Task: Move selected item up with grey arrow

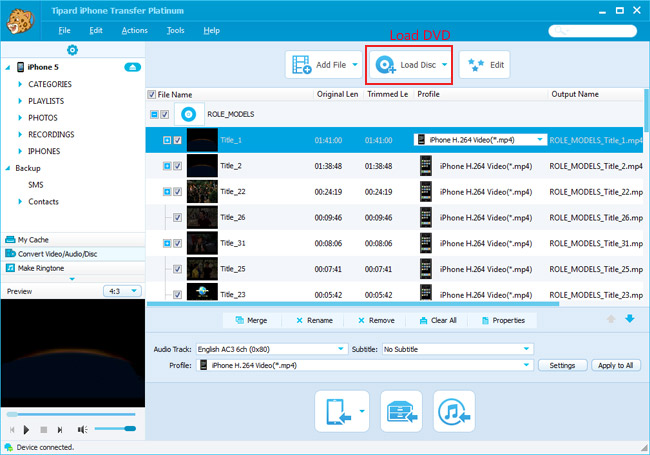Action: tap(611, 319)
